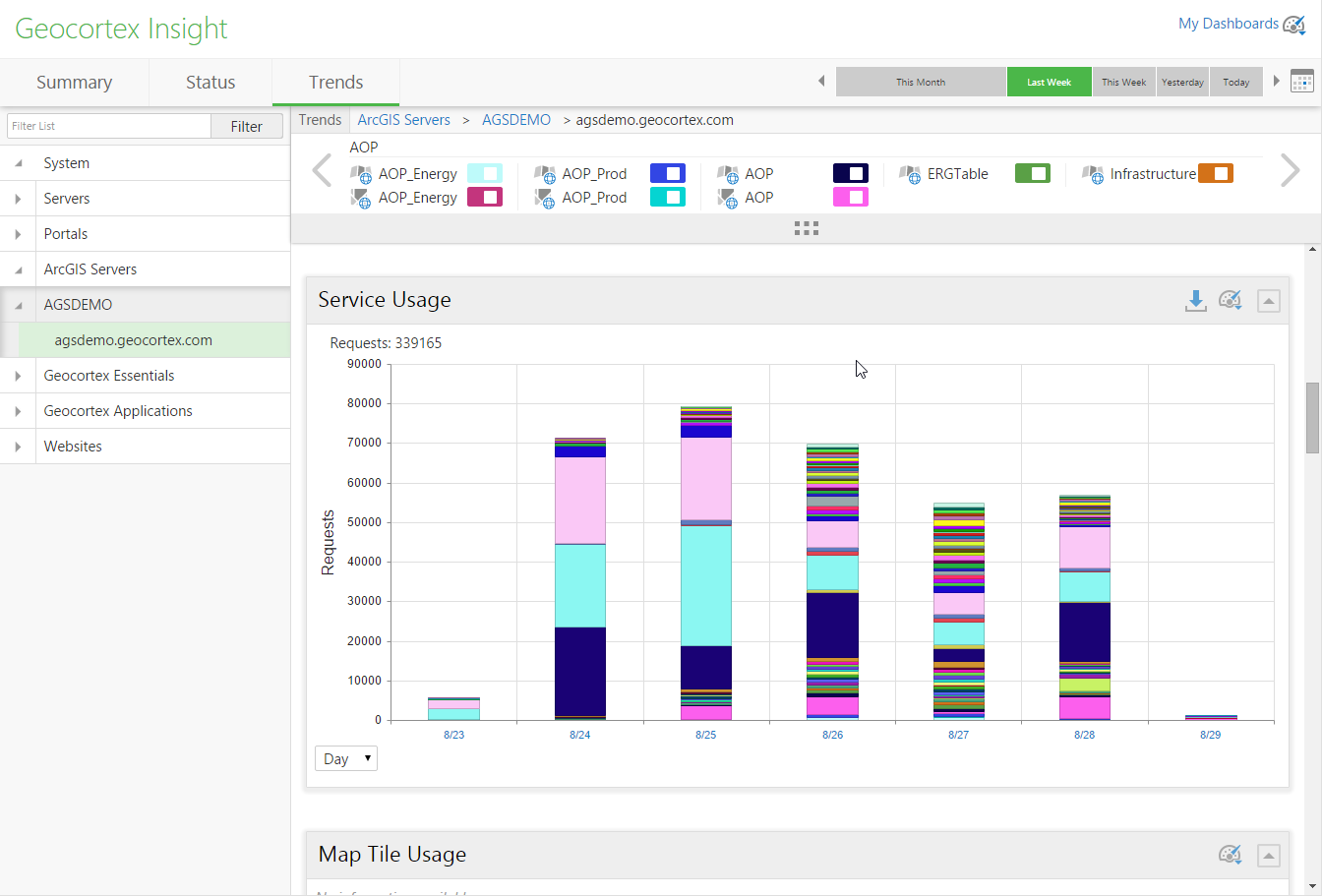Add Map Tile Usage to dashboard icon
The height and width of the screenshot is (896, 1322).
pyautogui.click(x=1230, y=855)
